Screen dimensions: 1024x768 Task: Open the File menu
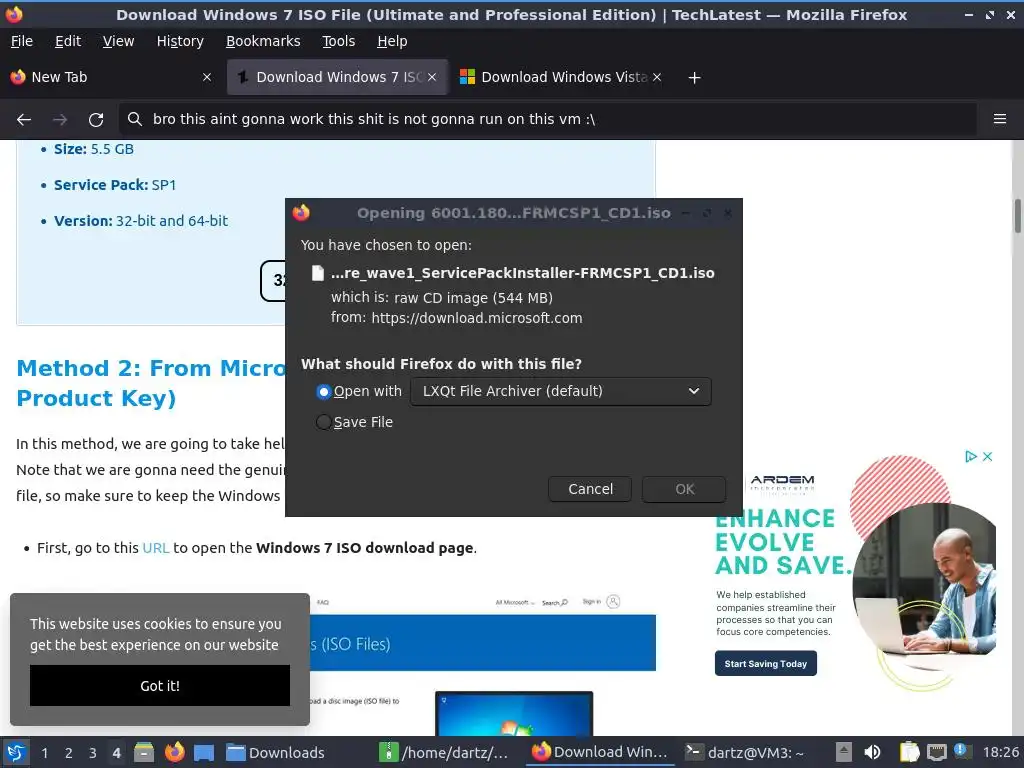tap(22, 41)
